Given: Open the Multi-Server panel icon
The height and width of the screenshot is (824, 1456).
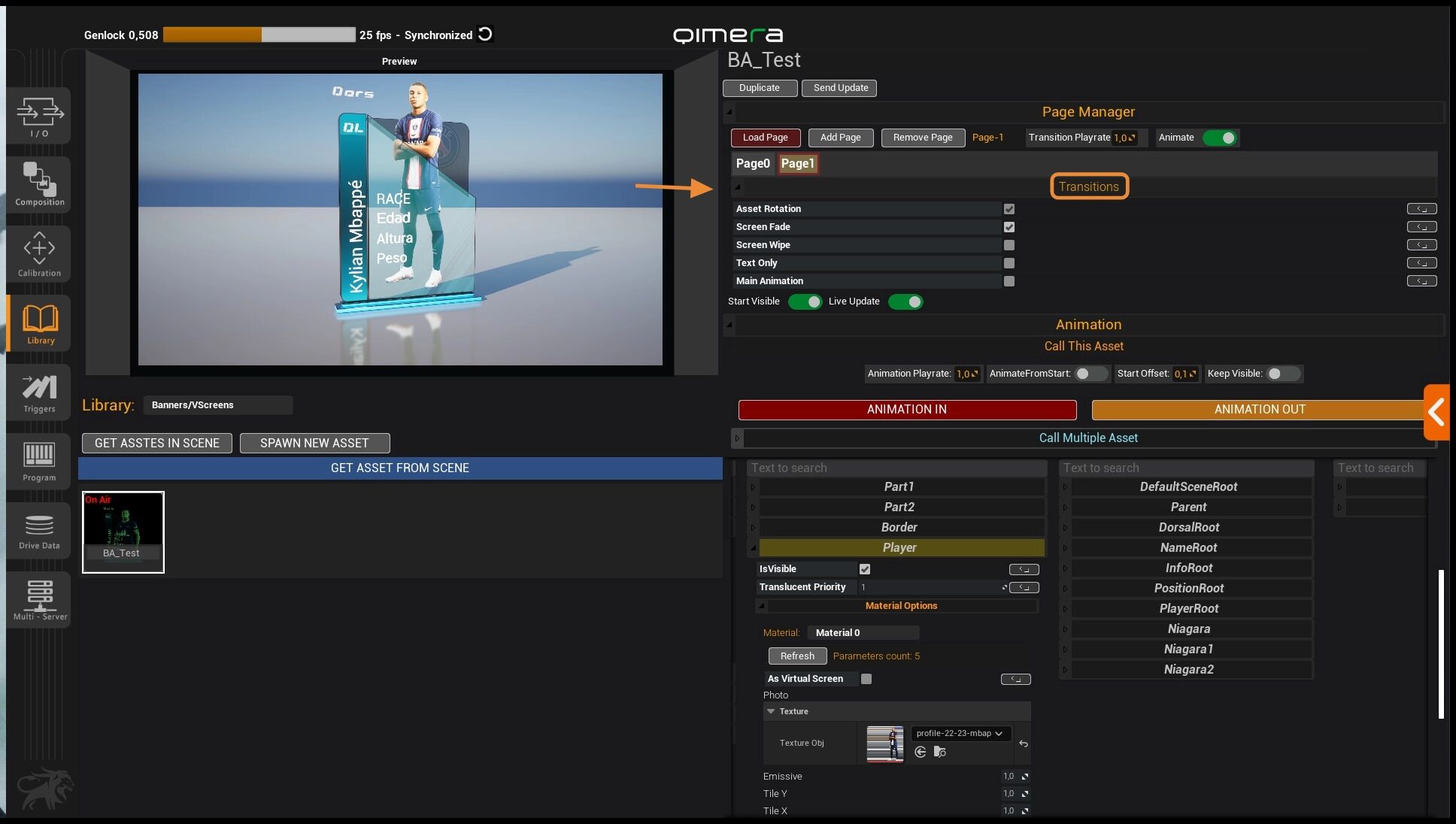Looking at the screenshot, I should (39, 599).
